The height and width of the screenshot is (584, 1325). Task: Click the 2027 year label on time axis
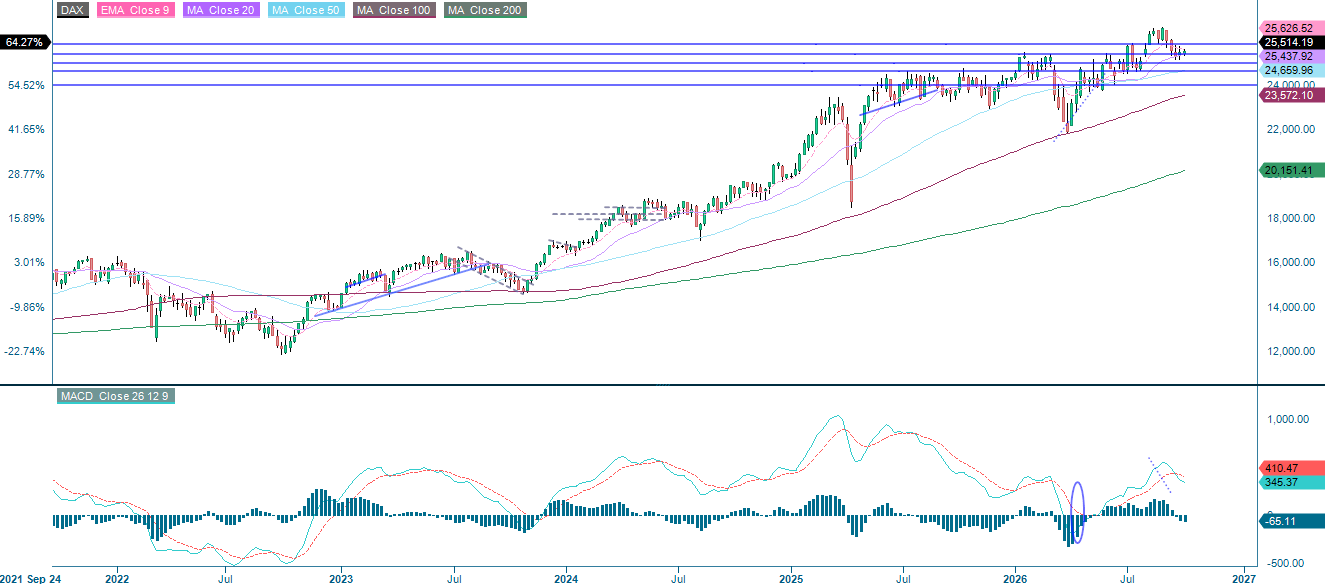(1243, 578)
